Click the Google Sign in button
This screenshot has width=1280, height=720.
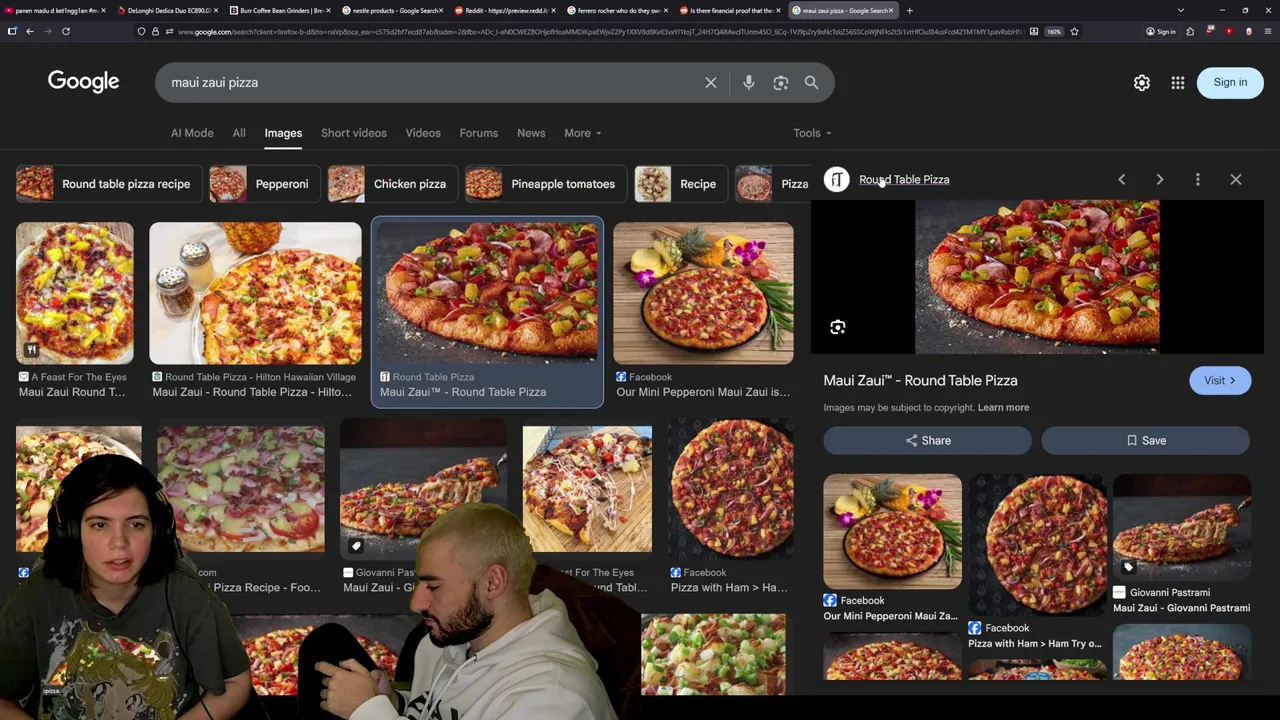(x=1230, y=83)
